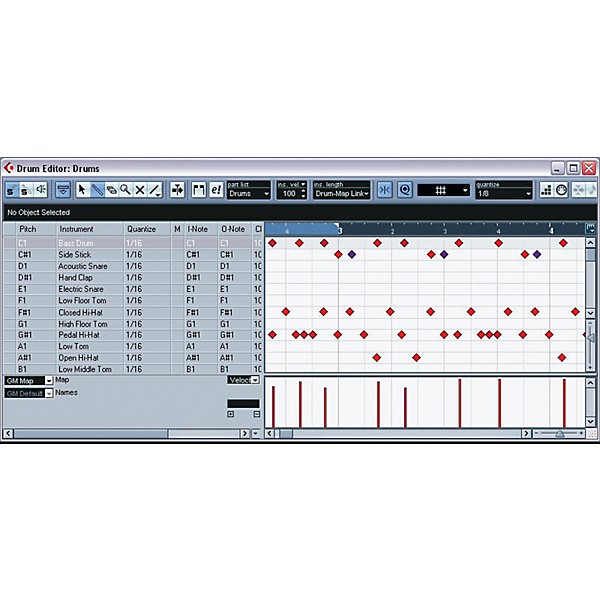This screenshot has height=600, width=600.
Task: Click the plus add controller lane button
Action: pos(231,414)
